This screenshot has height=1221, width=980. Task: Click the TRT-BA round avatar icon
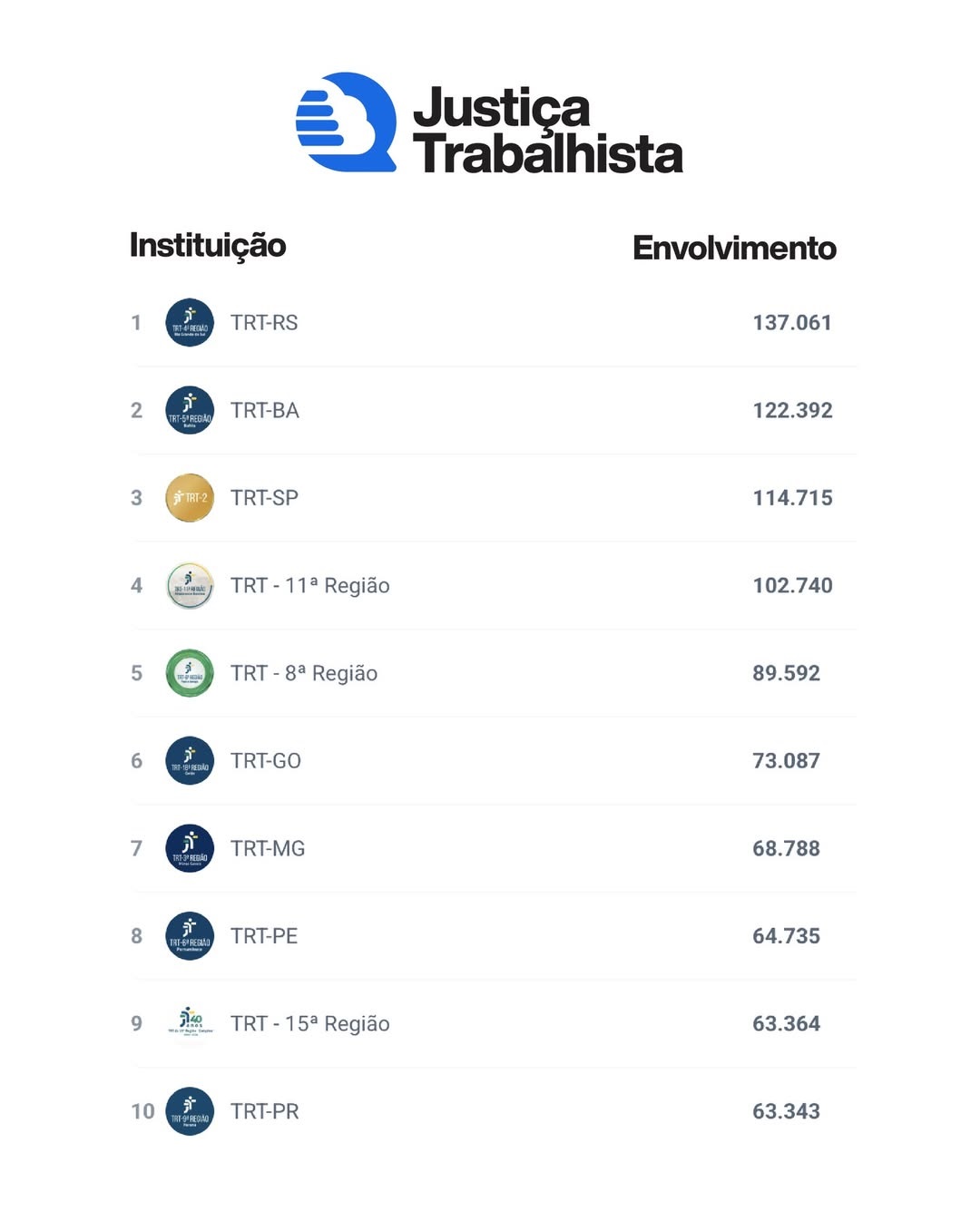pos(190,410)
